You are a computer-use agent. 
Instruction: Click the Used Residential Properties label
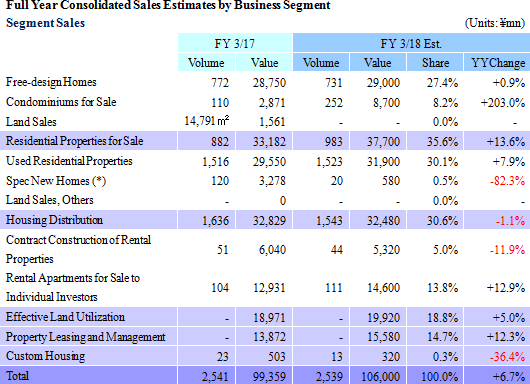click(69, 161)
